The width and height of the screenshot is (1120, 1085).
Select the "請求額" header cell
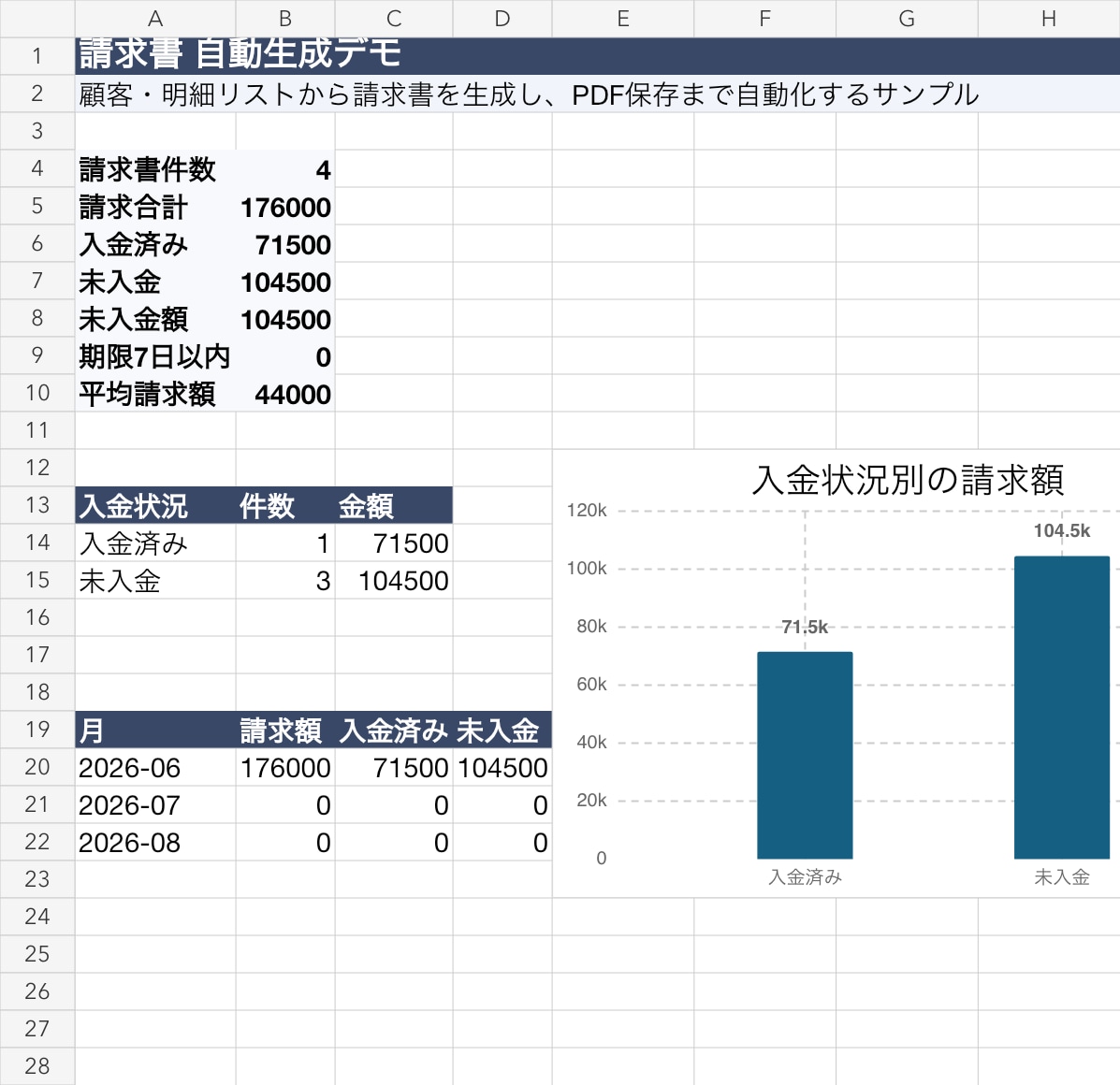(x=285, y=730)
